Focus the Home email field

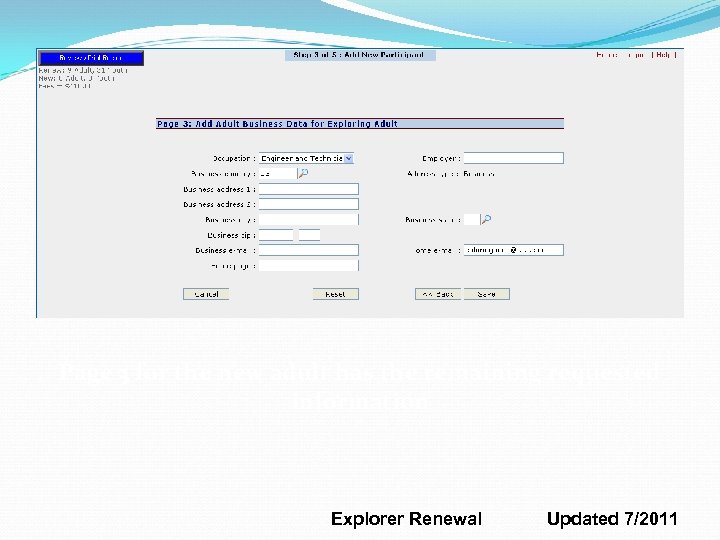513,250
